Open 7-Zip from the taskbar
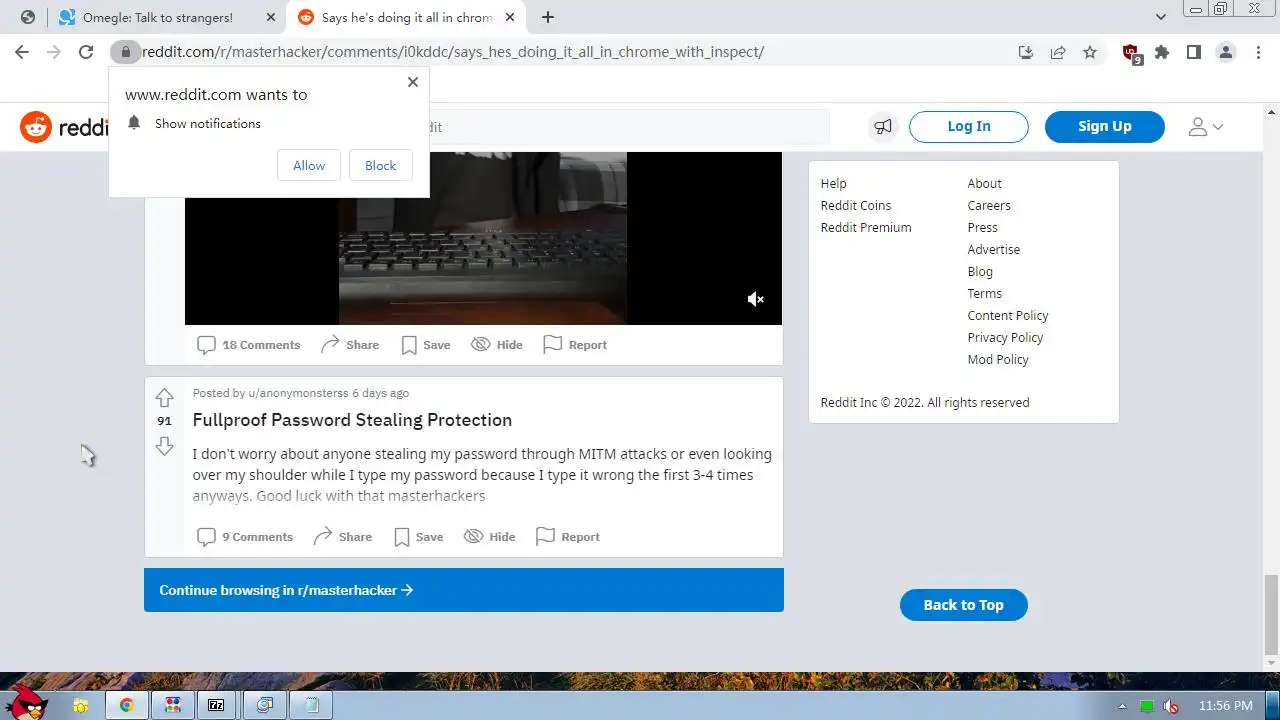The height and width of the screenshot is (720, 1280). 216,705
